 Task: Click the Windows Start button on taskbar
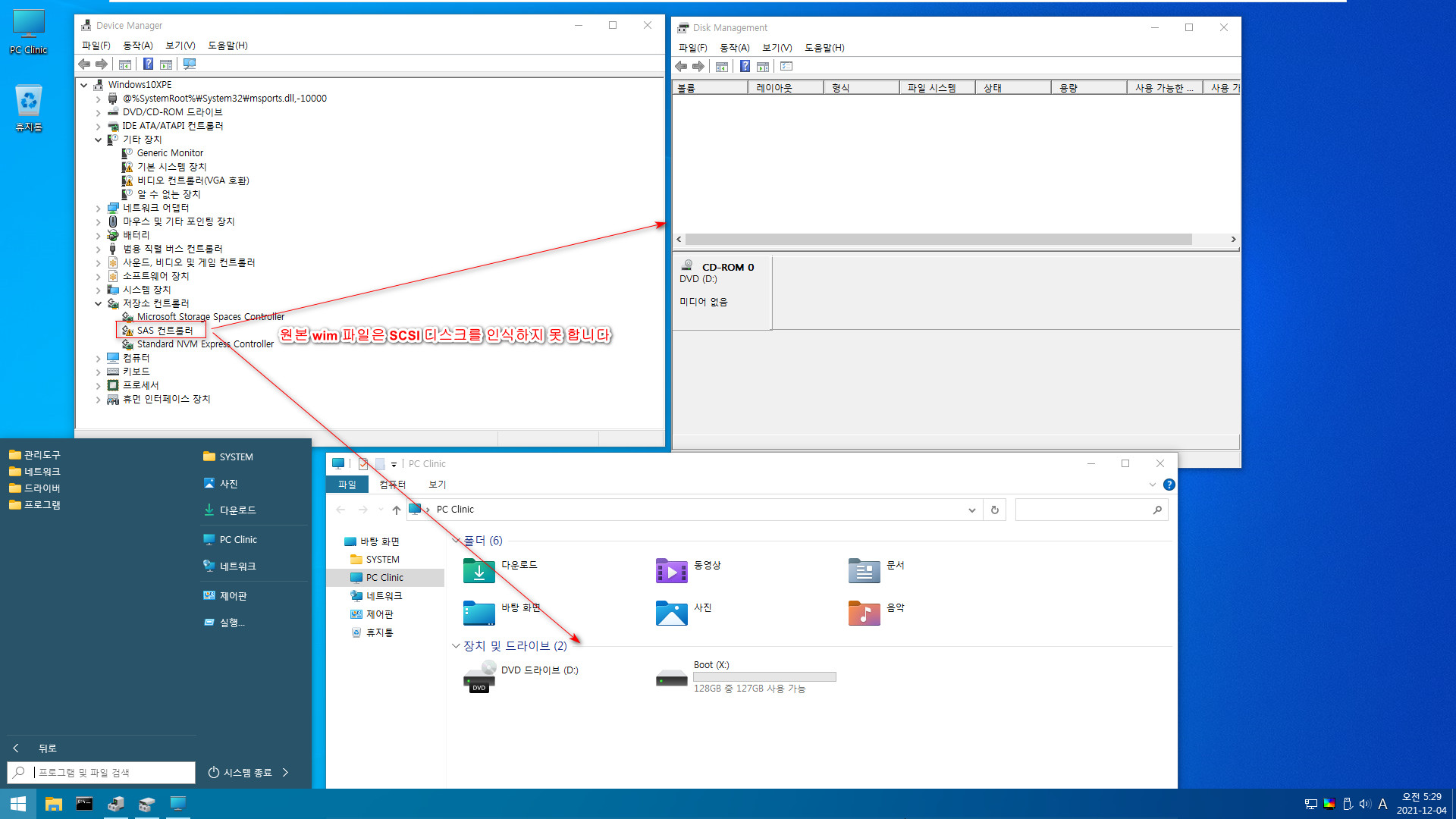[x=18, y=804]
